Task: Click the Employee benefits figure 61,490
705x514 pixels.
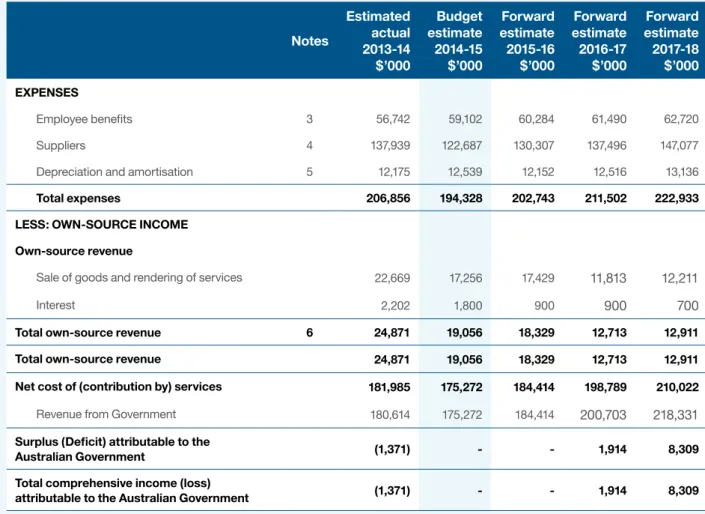Action: tap(609, 119)
